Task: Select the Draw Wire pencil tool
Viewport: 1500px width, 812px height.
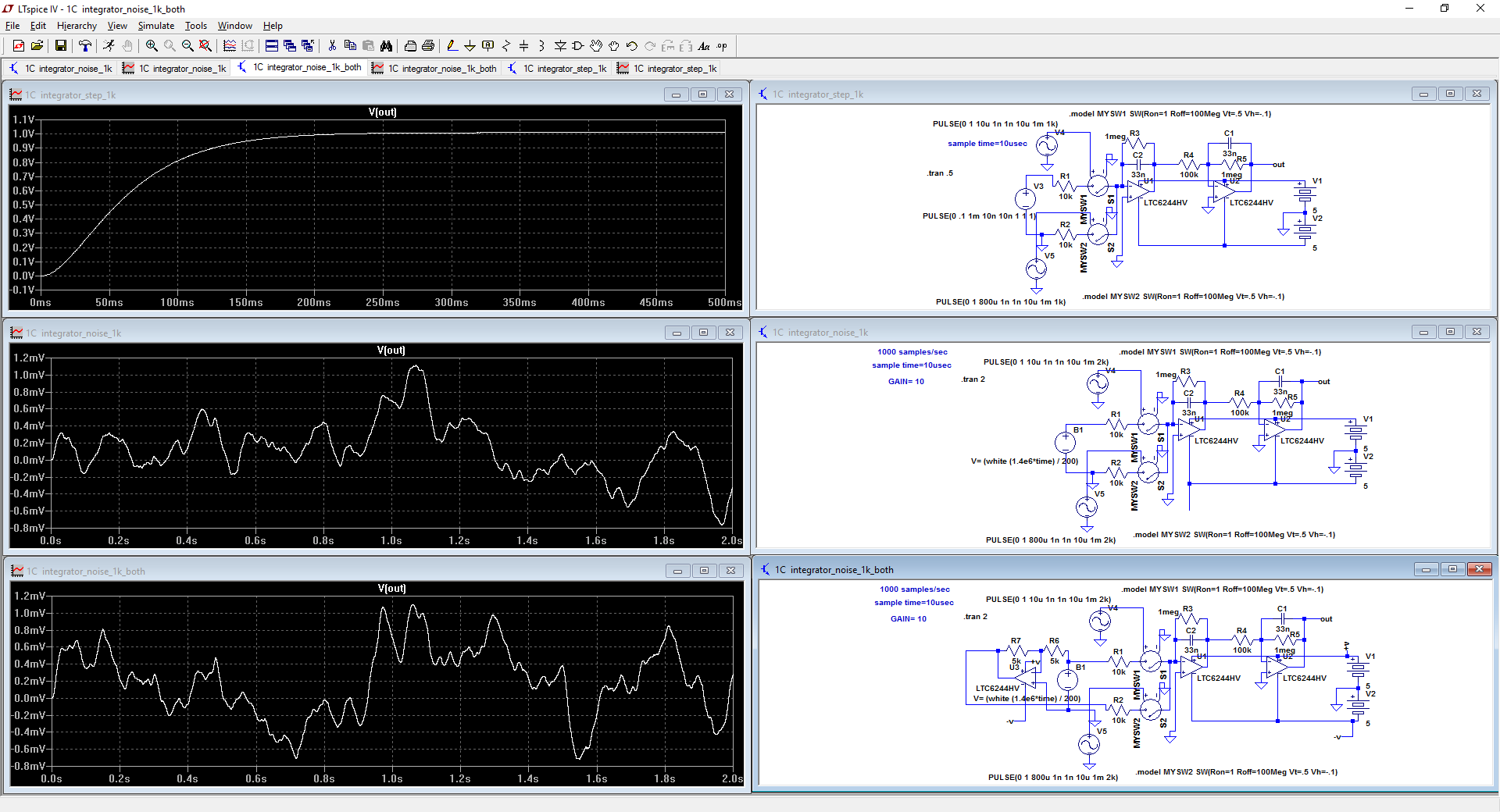Action: click(x=452, y=46)
